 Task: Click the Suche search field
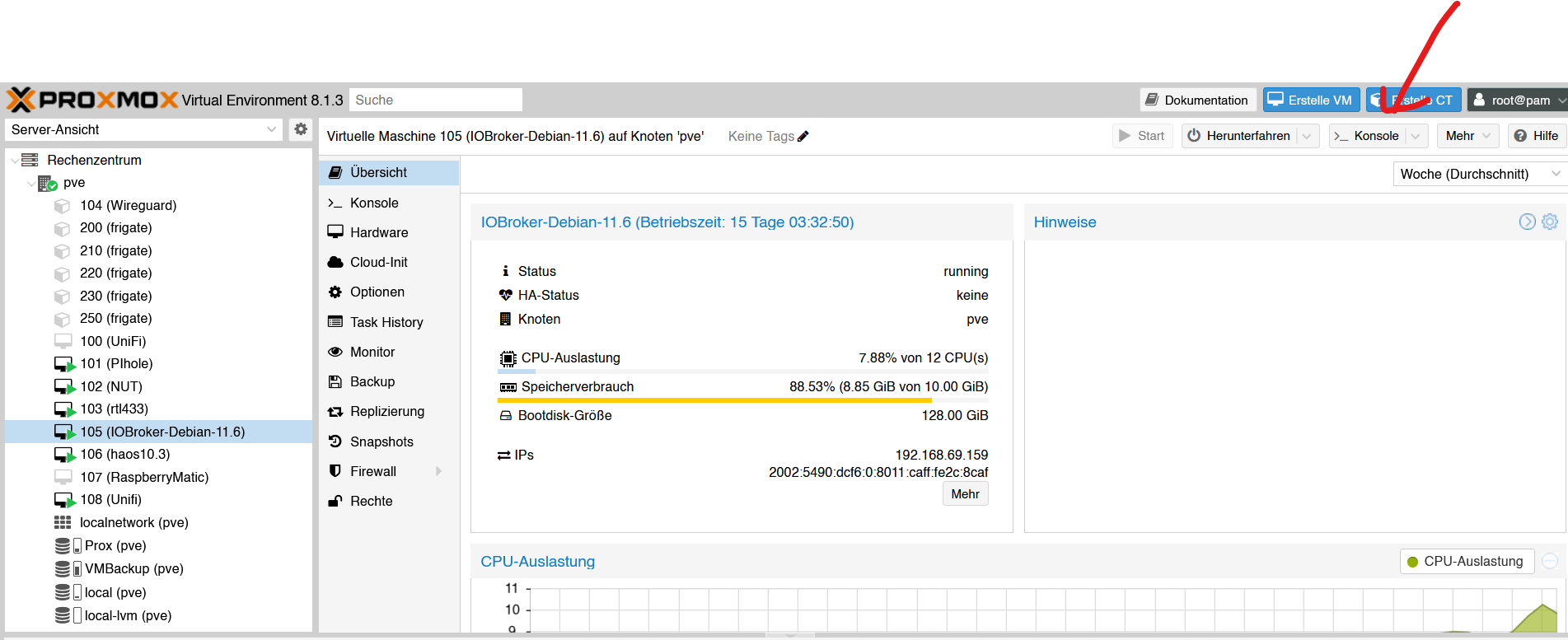pyautogui.click(x=436, y=100)
